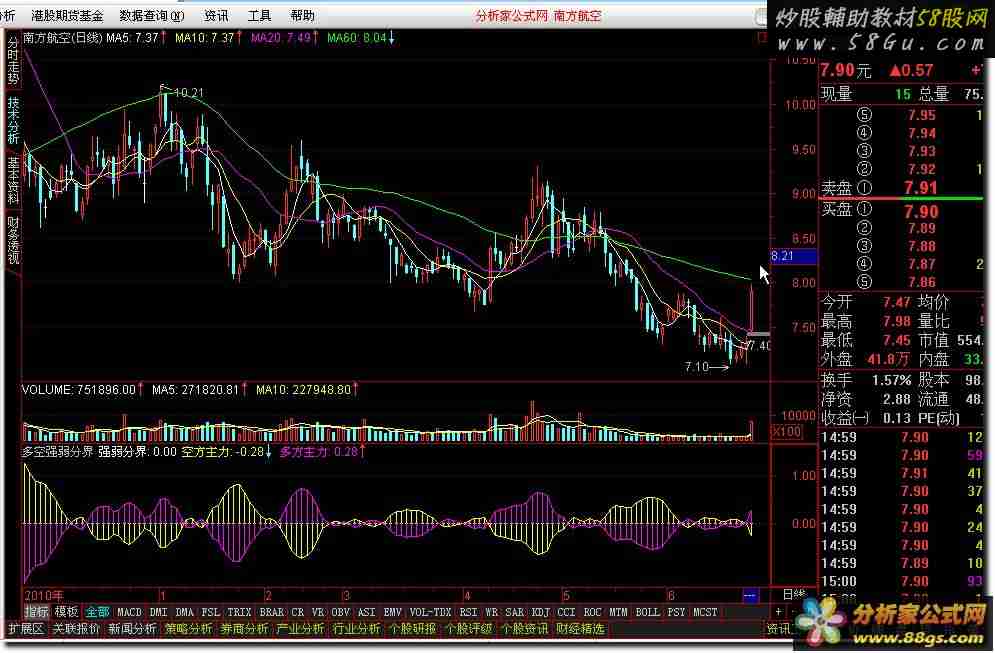Open the 资讯 menu
Image resolution: width=995 pixels, height=653 pixels.
pyautogui.click(x=216, y=15)
